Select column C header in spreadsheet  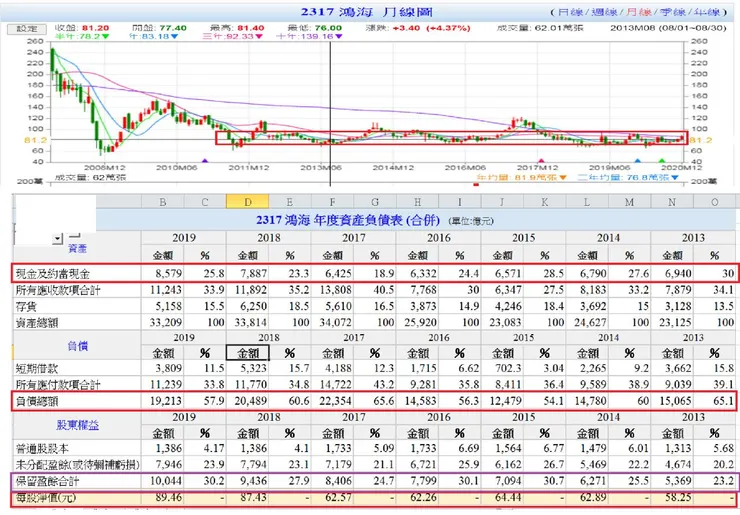click(205, 202)
